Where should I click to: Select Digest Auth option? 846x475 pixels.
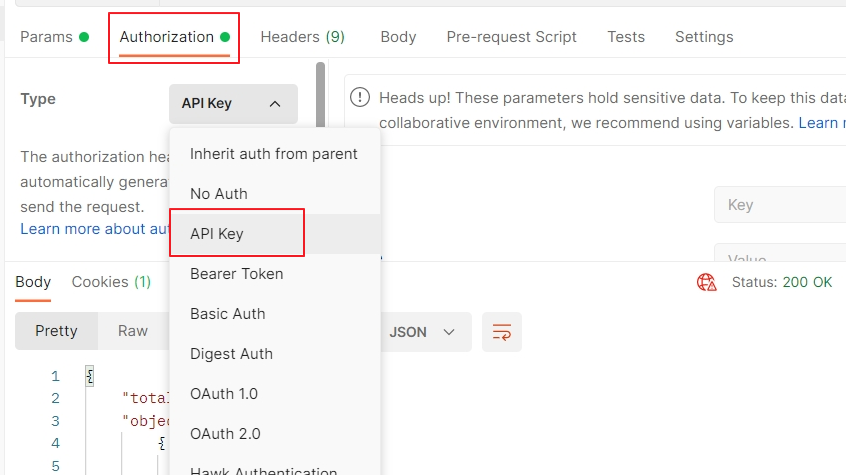tap(274, 354)
